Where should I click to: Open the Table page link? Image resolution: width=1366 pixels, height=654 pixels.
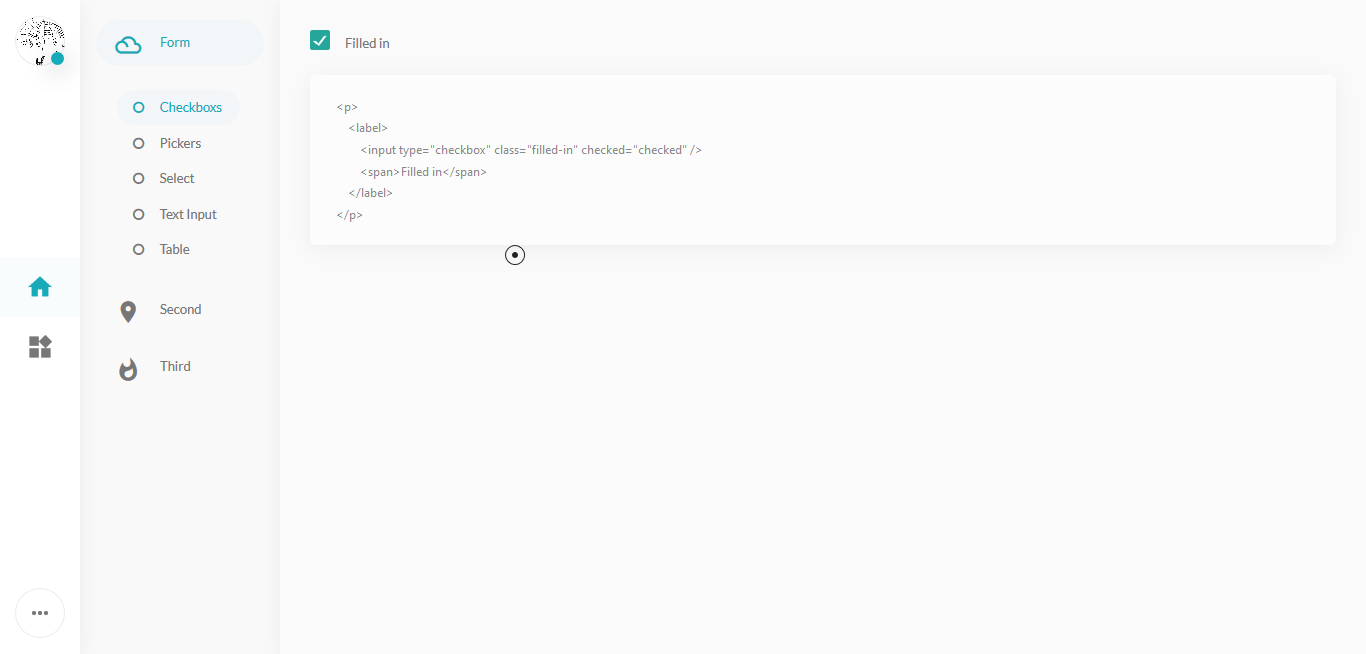175,249
